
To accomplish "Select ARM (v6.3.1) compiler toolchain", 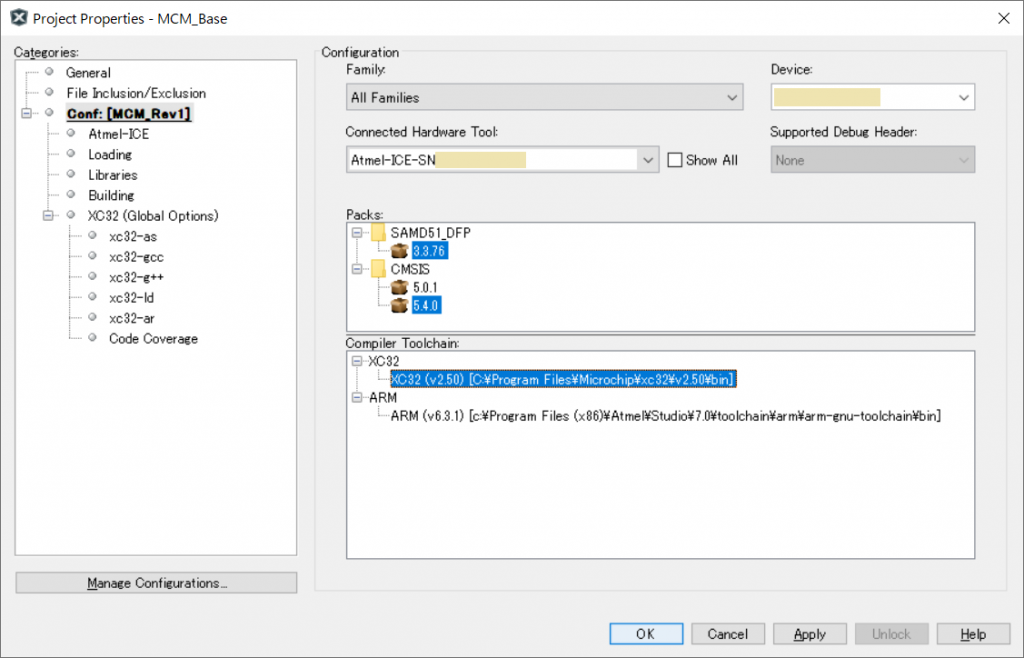I will coord(665,416).
